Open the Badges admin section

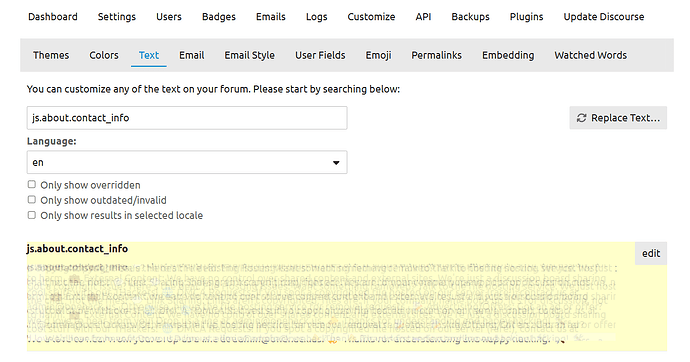tap(219, 17)
